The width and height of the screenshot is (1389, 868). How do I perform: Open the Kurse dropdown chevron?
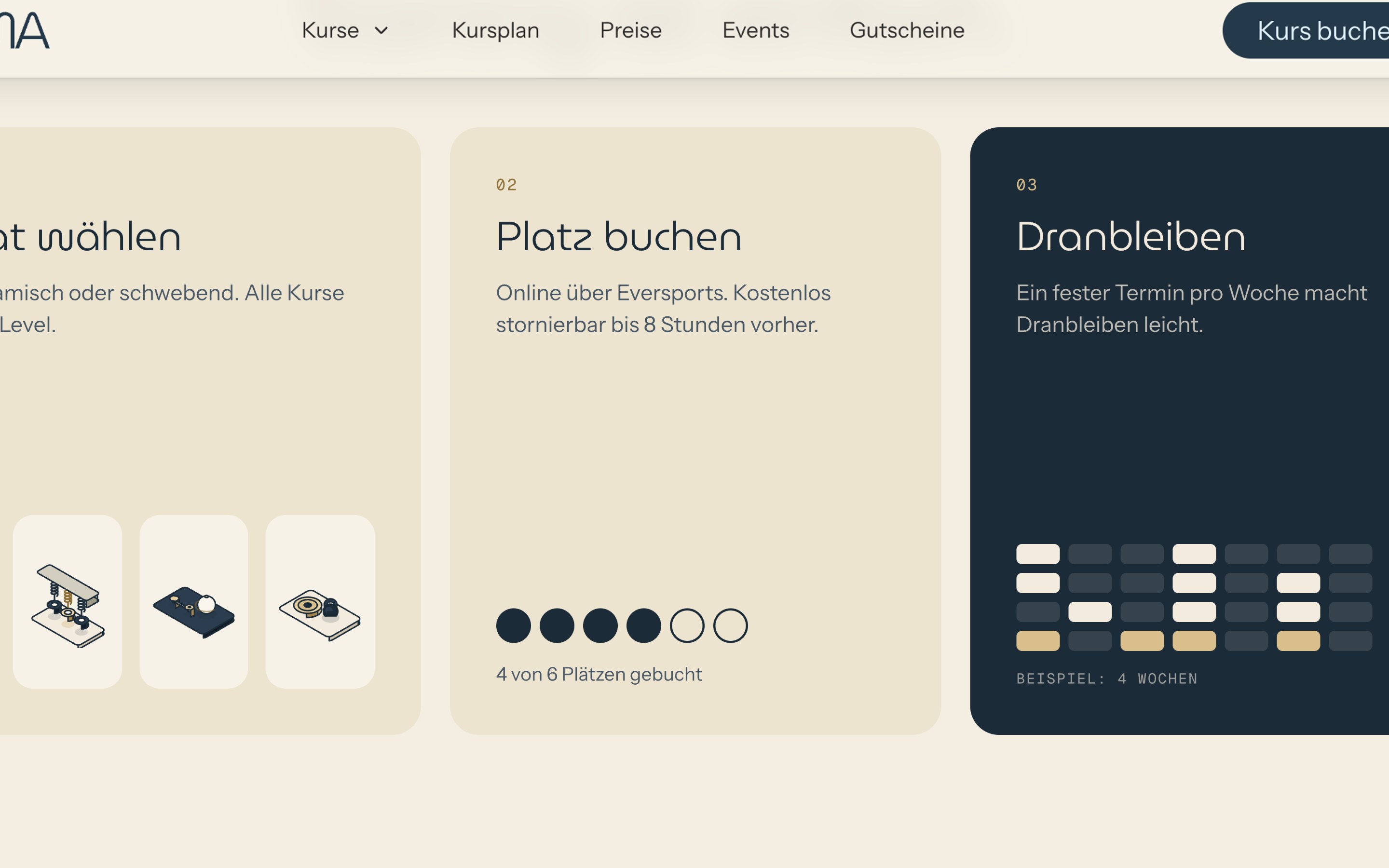coord(381,30)
